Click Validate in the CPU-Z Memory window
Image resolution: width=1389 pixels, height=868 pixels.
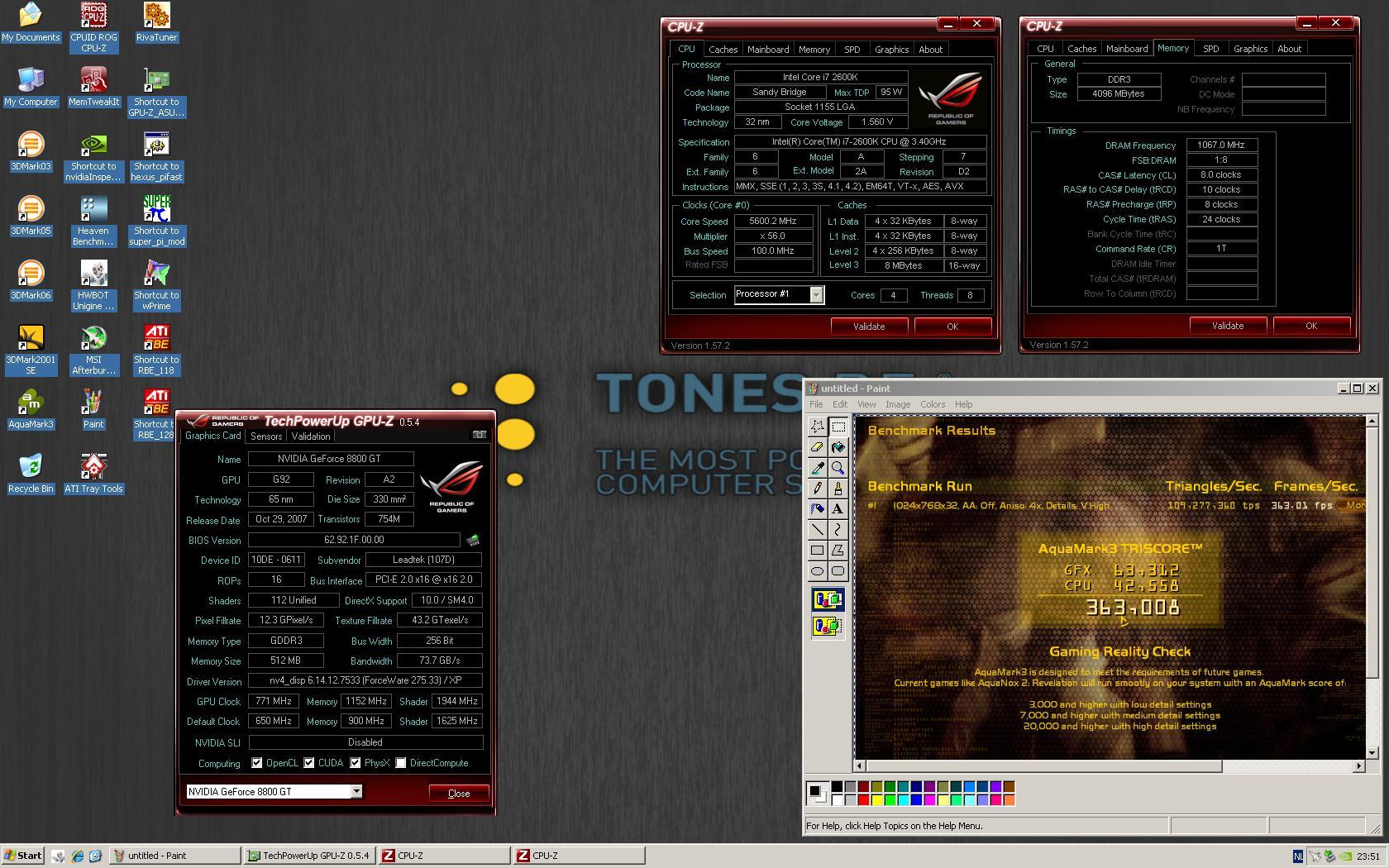click(x=1228, y=326)
